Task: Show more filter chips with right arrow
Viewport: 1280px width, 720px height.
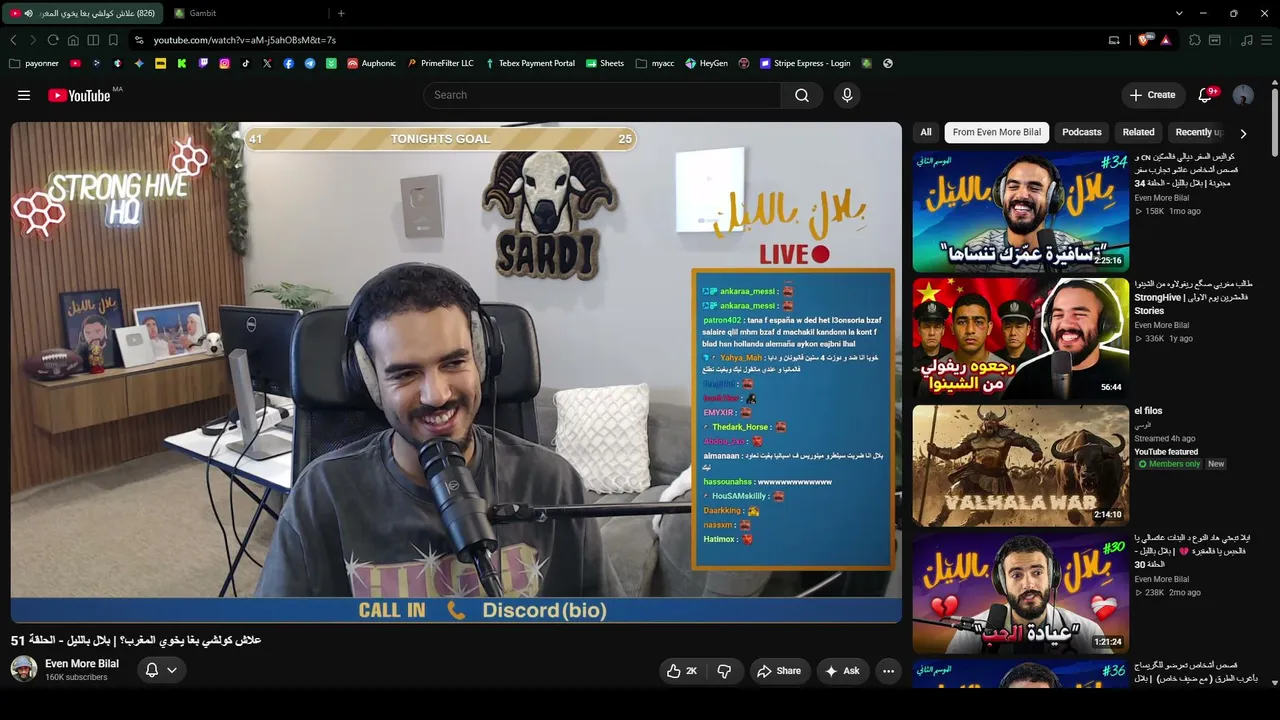Action: [x=1243, y=133]
